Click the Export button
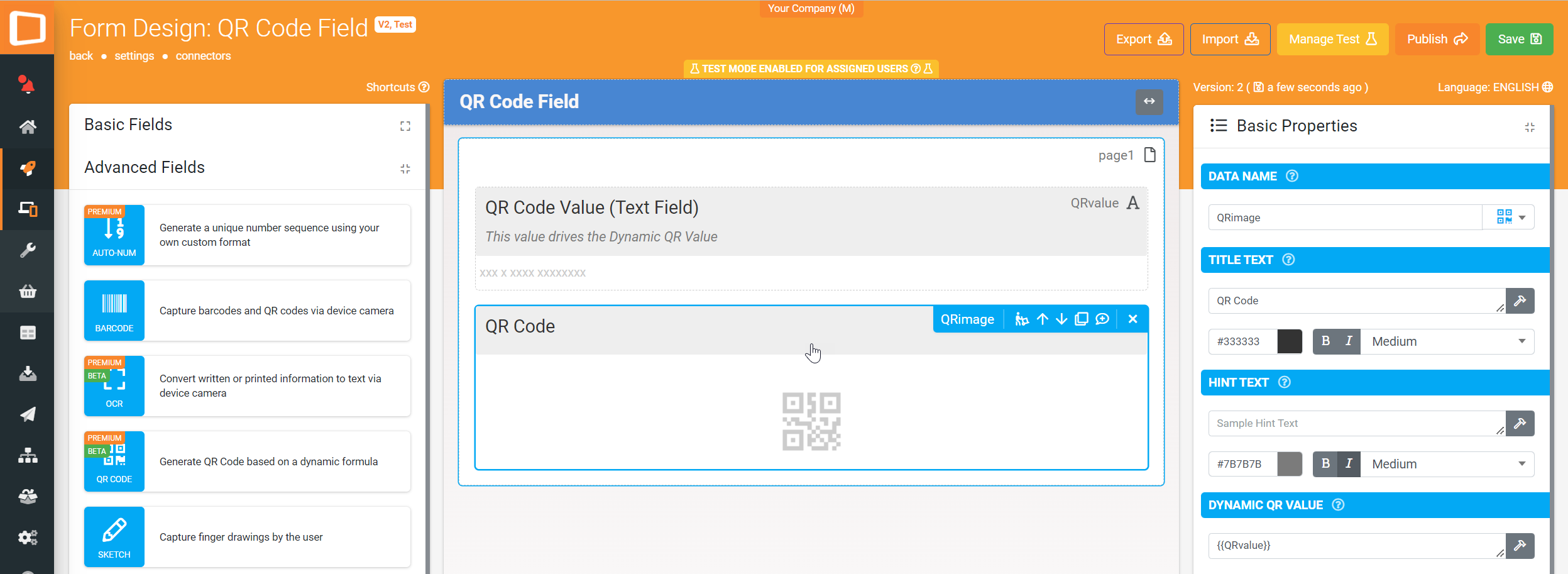The height and width of the screenshot is (574, 1568). (x=1144, y=39)
